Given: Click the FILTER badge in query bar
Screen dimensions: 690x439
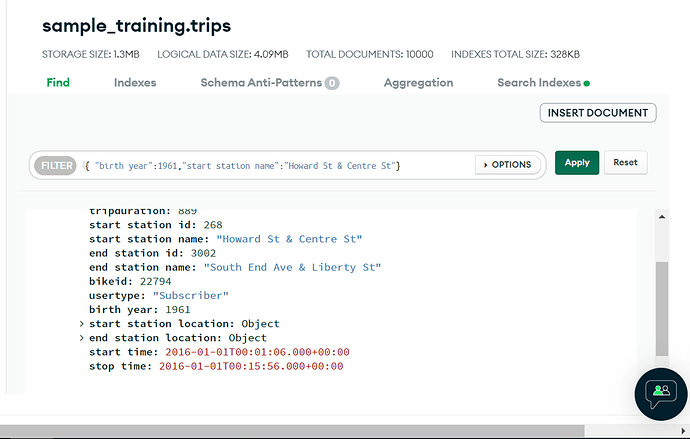Looking at the screenshot, I should coord(55,164).
